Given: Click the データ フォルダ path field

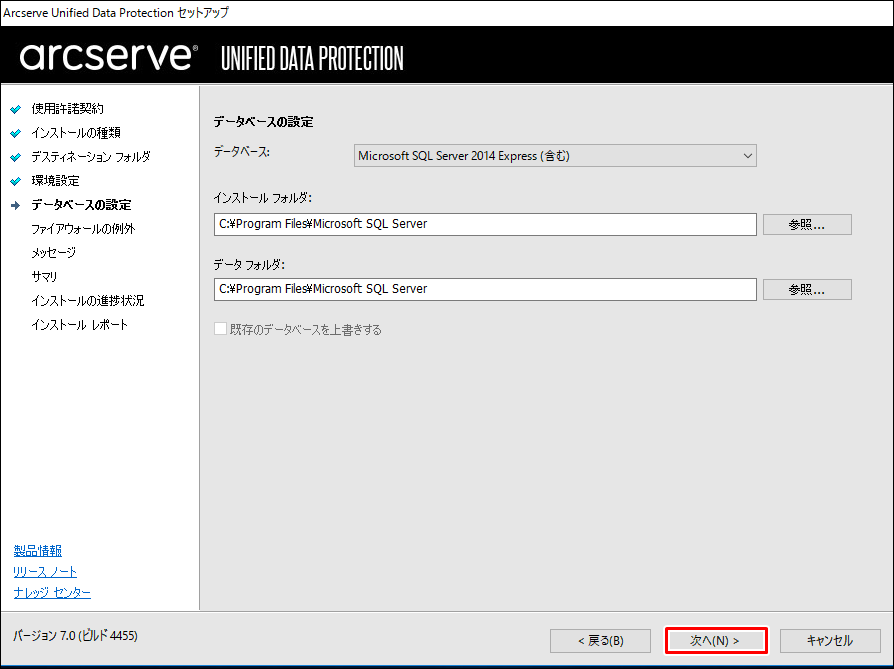Looking at the screenshot, I should pos(485,289).
